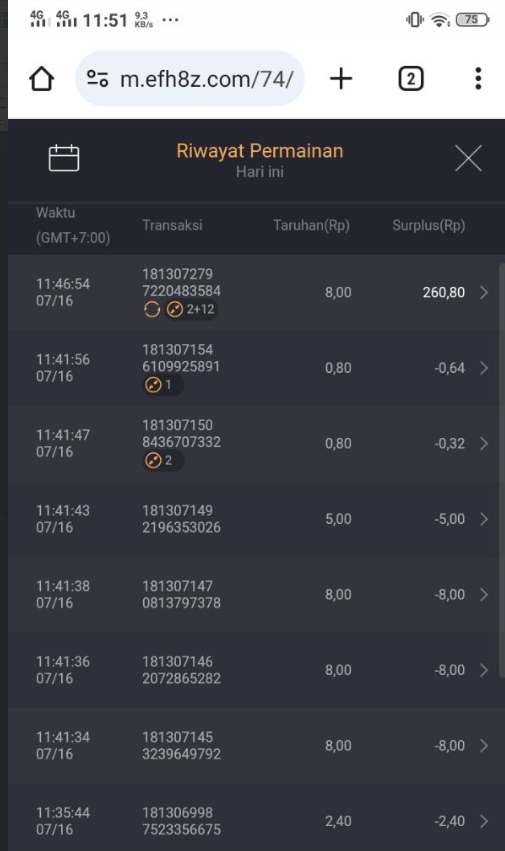This screenshot has height=851, width=505.
Task: Tap the browser home icon
Action: point(41,79)
